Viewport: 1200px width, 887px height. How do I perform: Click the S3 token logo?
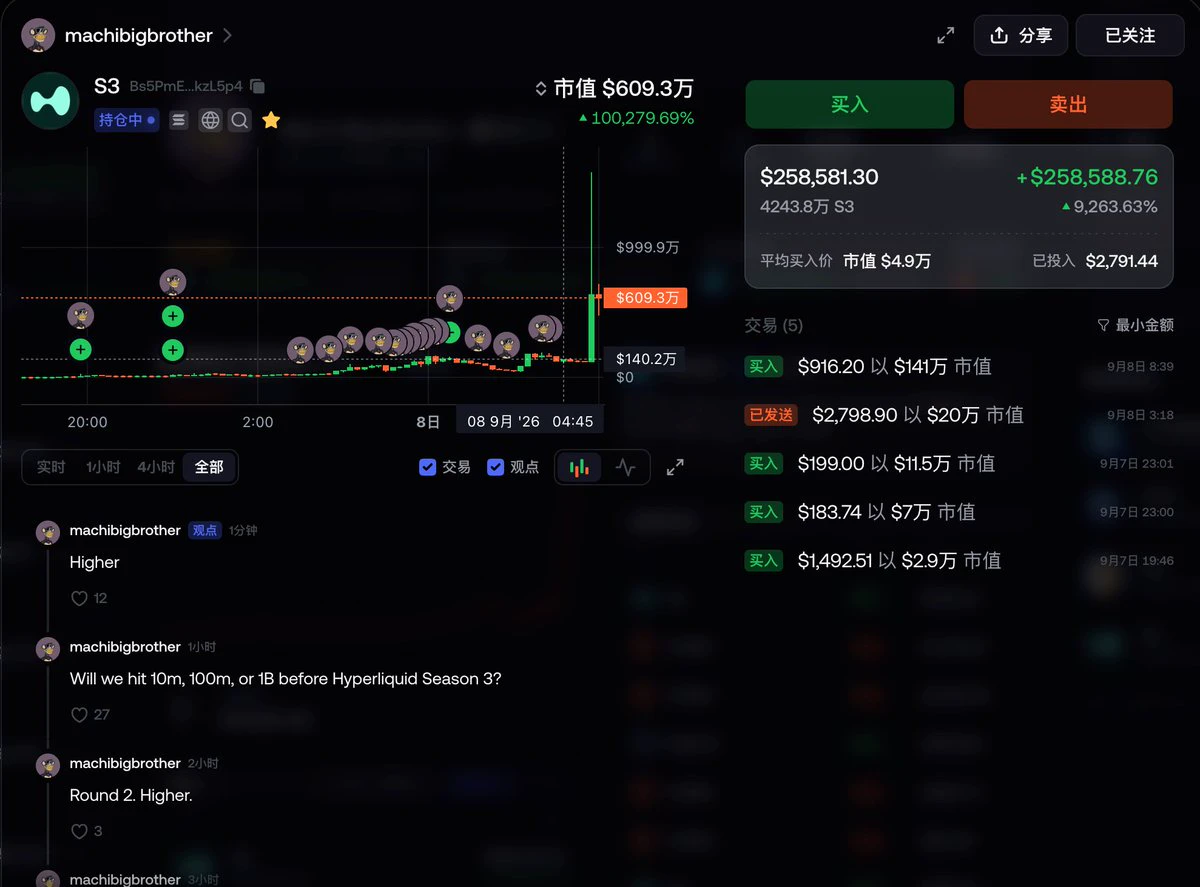pos(50,100)
